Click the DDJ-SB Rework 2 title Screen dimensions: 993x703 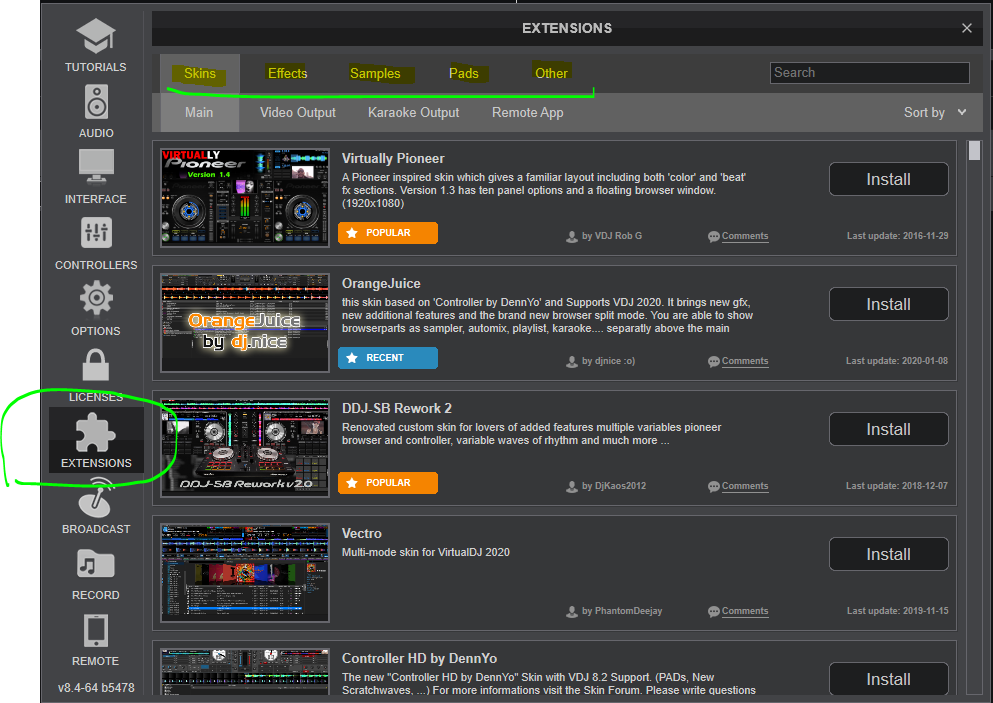click(397, 408)
